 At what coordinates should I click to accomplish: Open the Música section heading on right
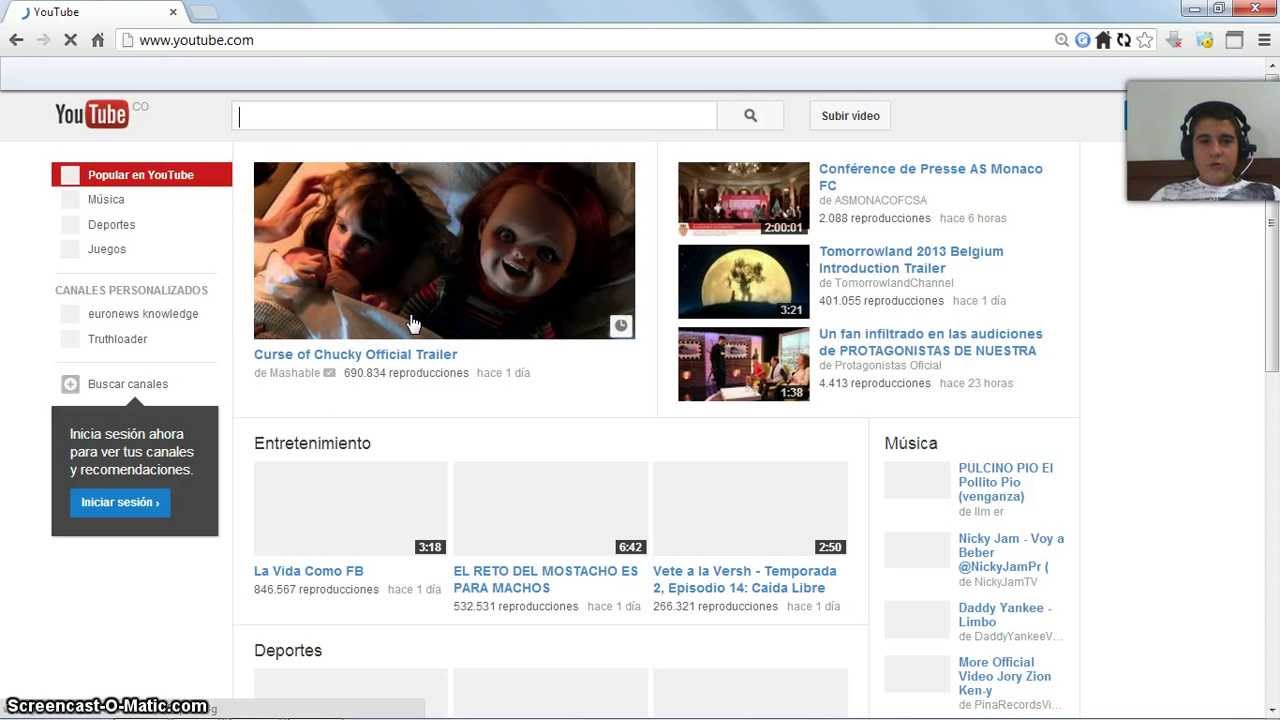(x=911, y=443)
